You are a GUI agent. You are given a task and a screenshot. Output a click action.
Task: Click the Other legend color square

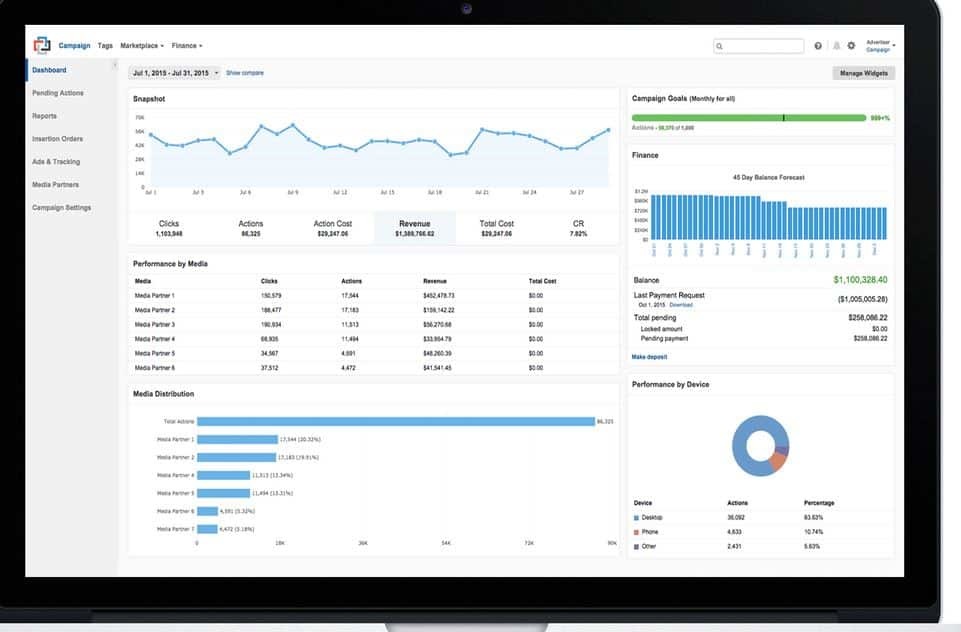pyautogui.click(x=636, y=546)
